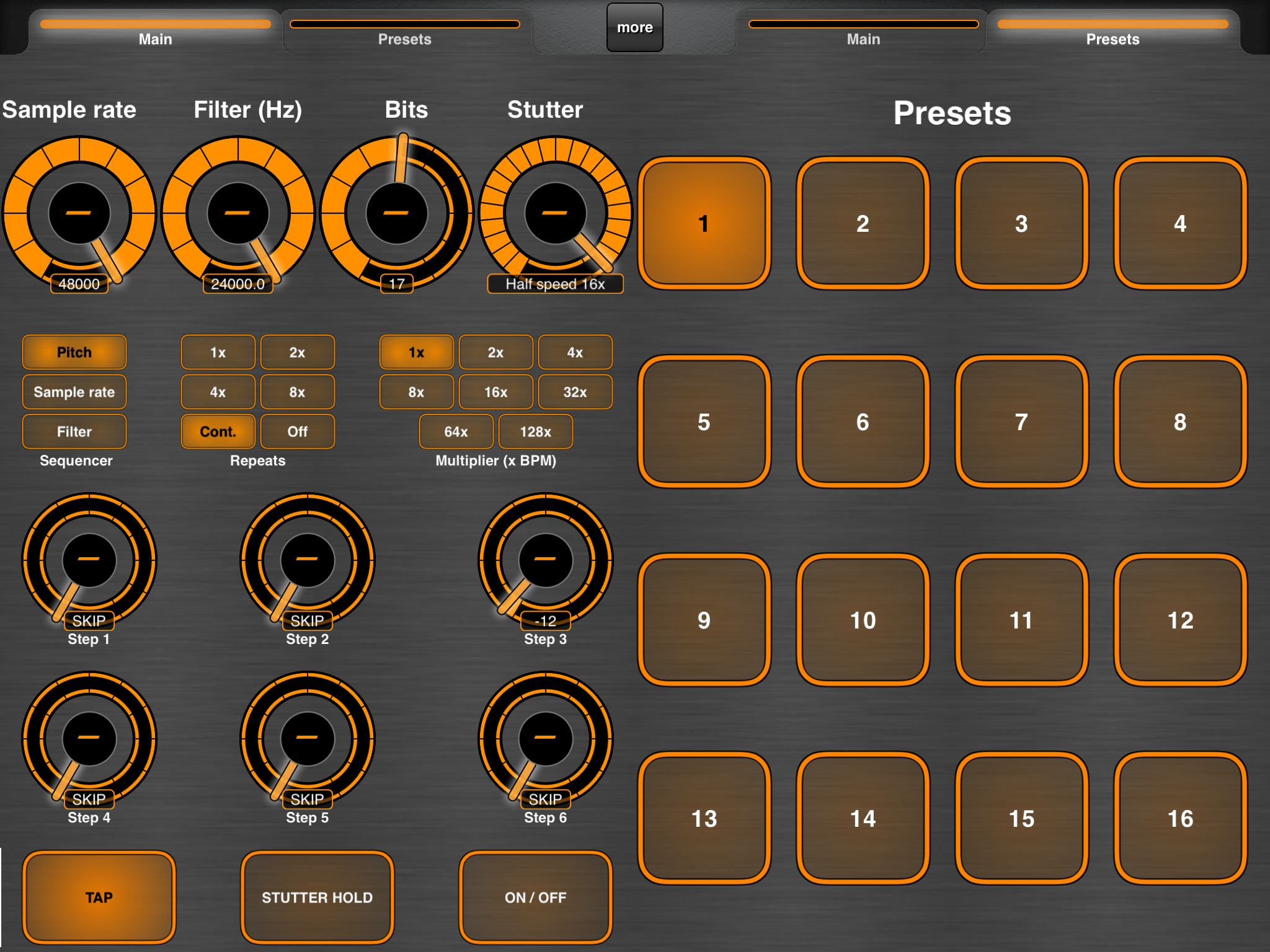Screen dimensions: 1270x952
Task: Load preset 2
Action: (863, 223)
